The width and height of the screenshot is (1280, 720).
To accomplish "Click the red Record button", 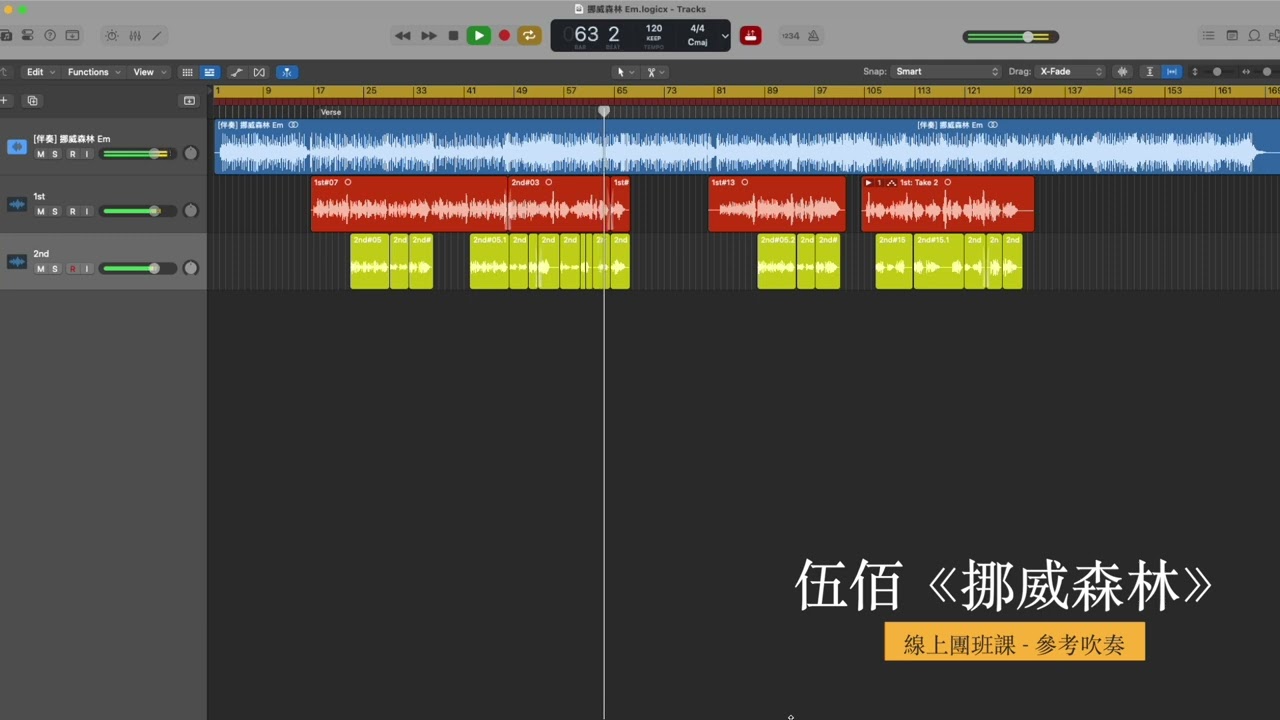I will pyautogui.click(x=504, y=36).
